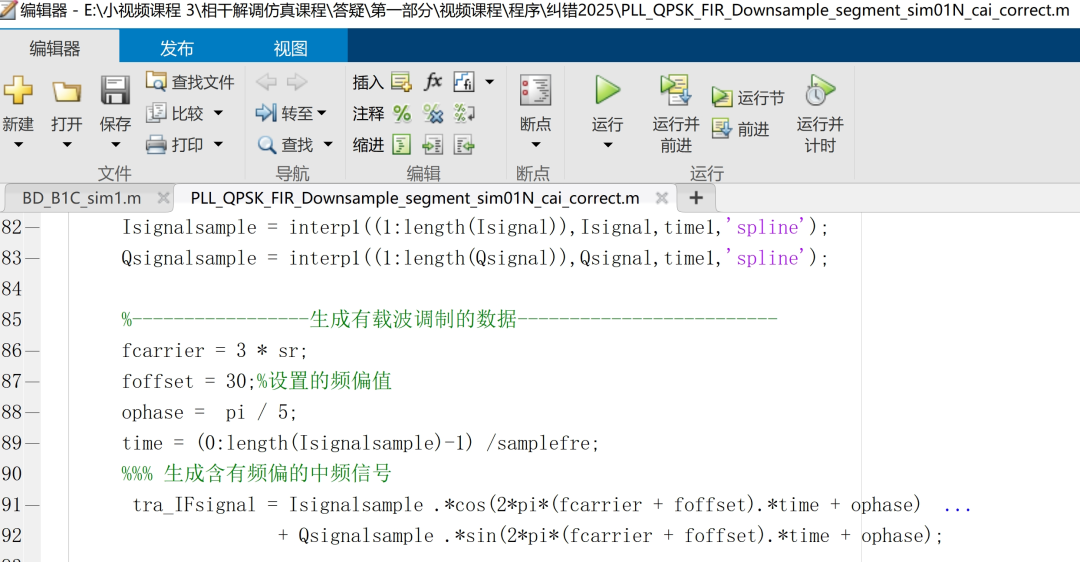Click the green Run (运行) play icon
The image size is (1080, 562).
(607, 91)
